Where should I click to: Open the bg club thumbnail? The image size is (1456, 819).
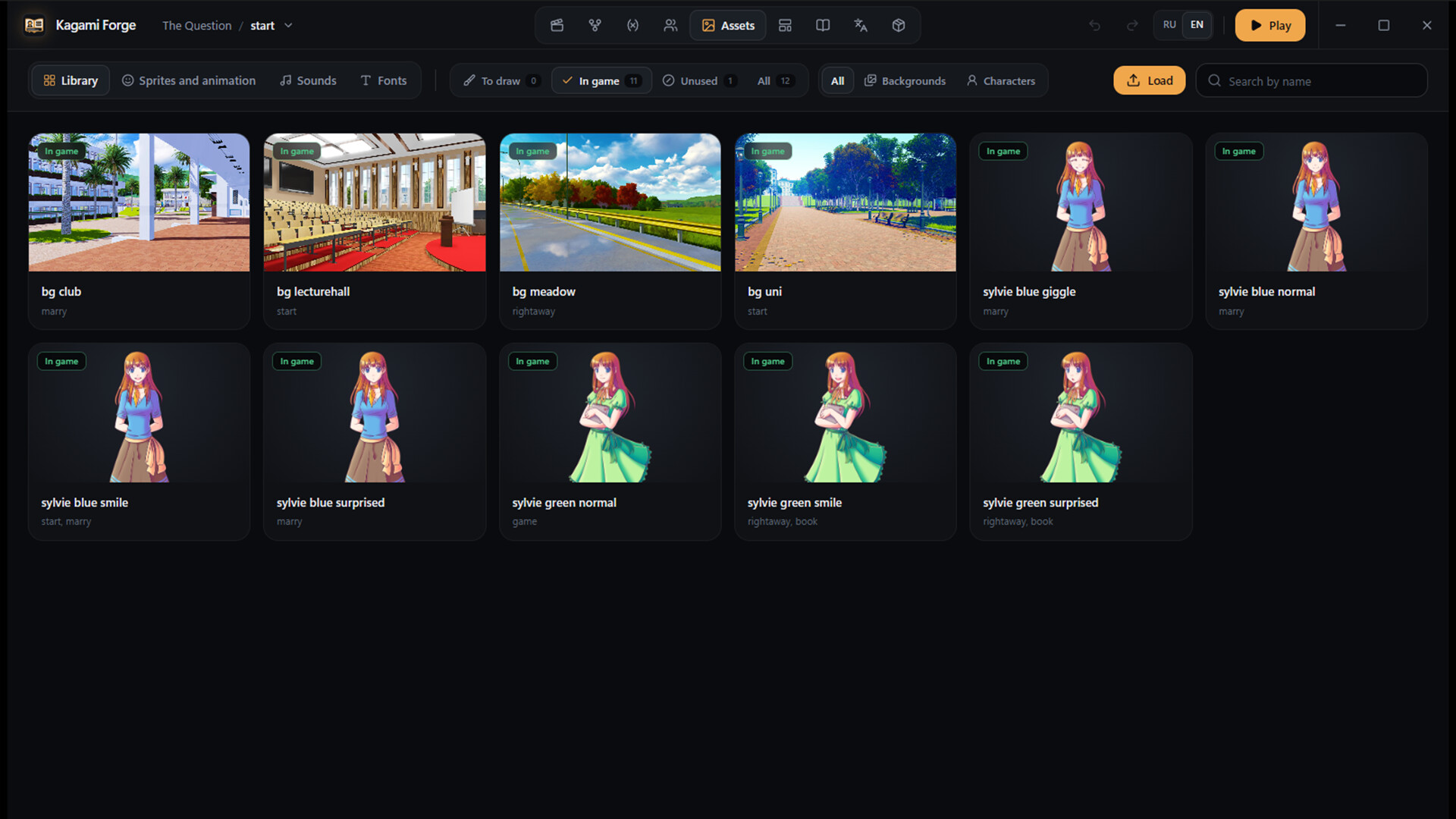[x=139, y=202]
